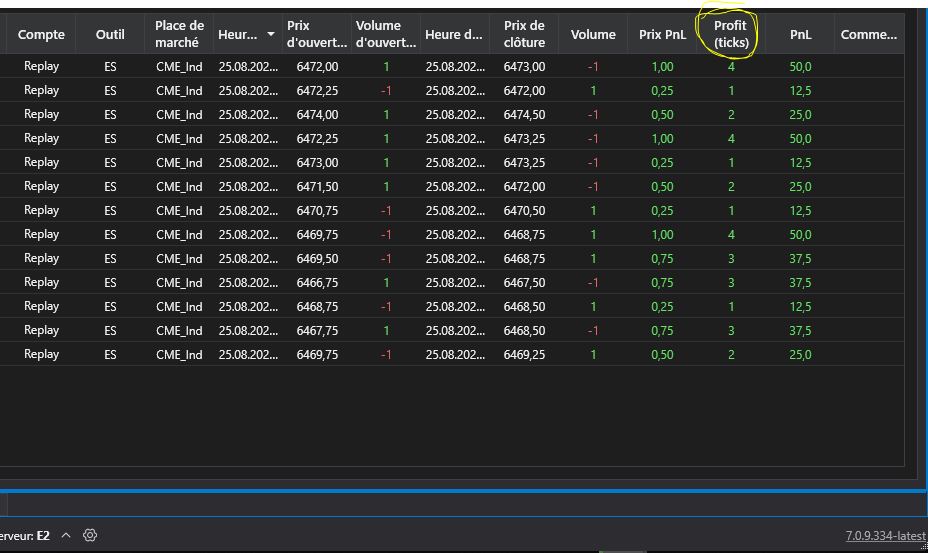Click the Volume d'ouverture column header
This screenshot has width=928, height=553.
385,34
